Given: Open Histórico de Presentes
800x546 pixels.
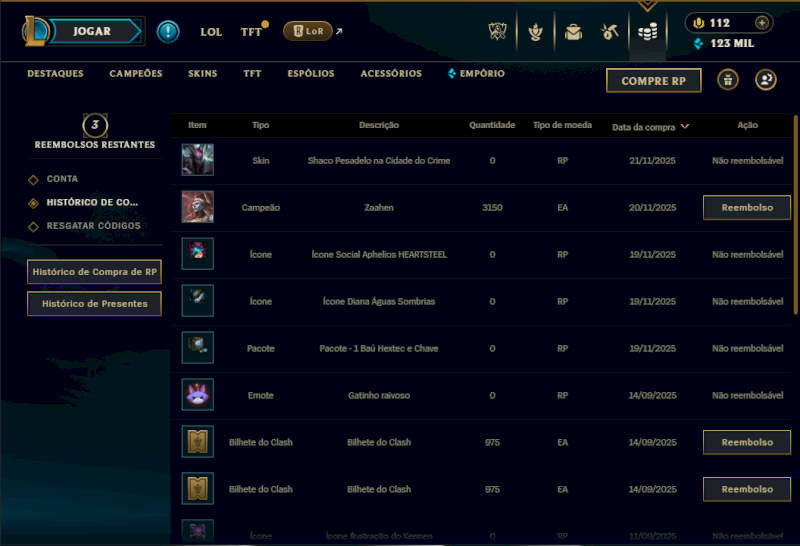Looking at the screenshot, I should 94,304.
